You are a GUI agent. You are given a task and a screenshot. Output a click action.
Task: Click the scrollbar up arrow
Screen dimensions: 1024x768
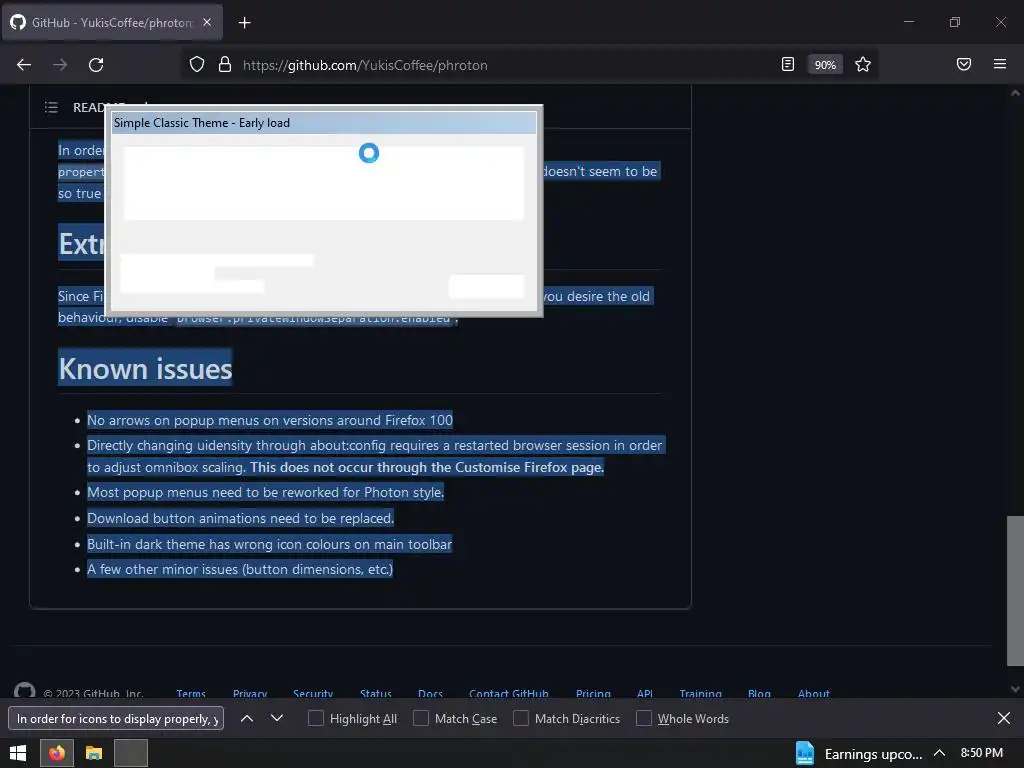point(1015,93)
